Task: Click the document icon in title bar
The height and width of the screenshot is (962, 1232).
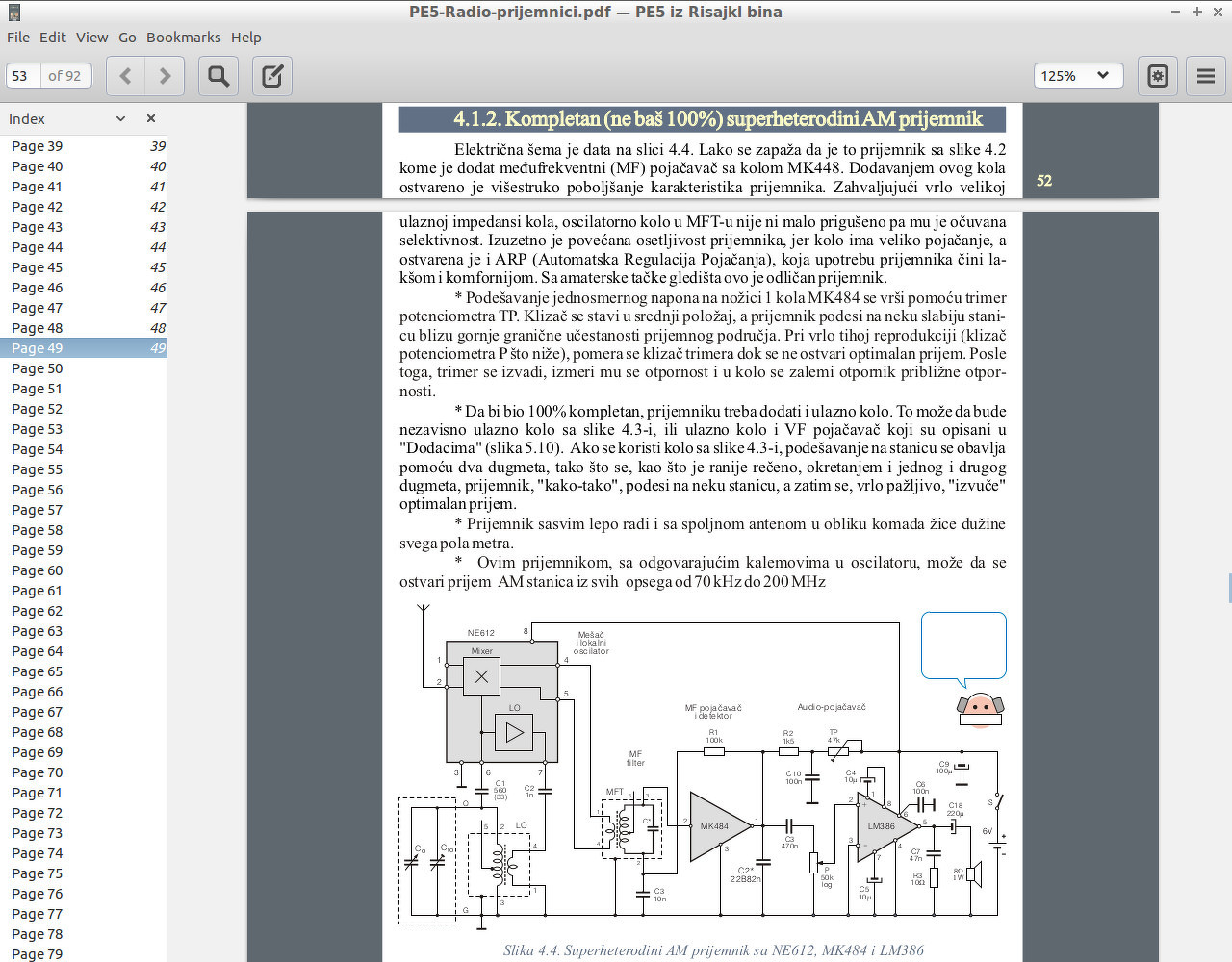Action: click(13, 13)
